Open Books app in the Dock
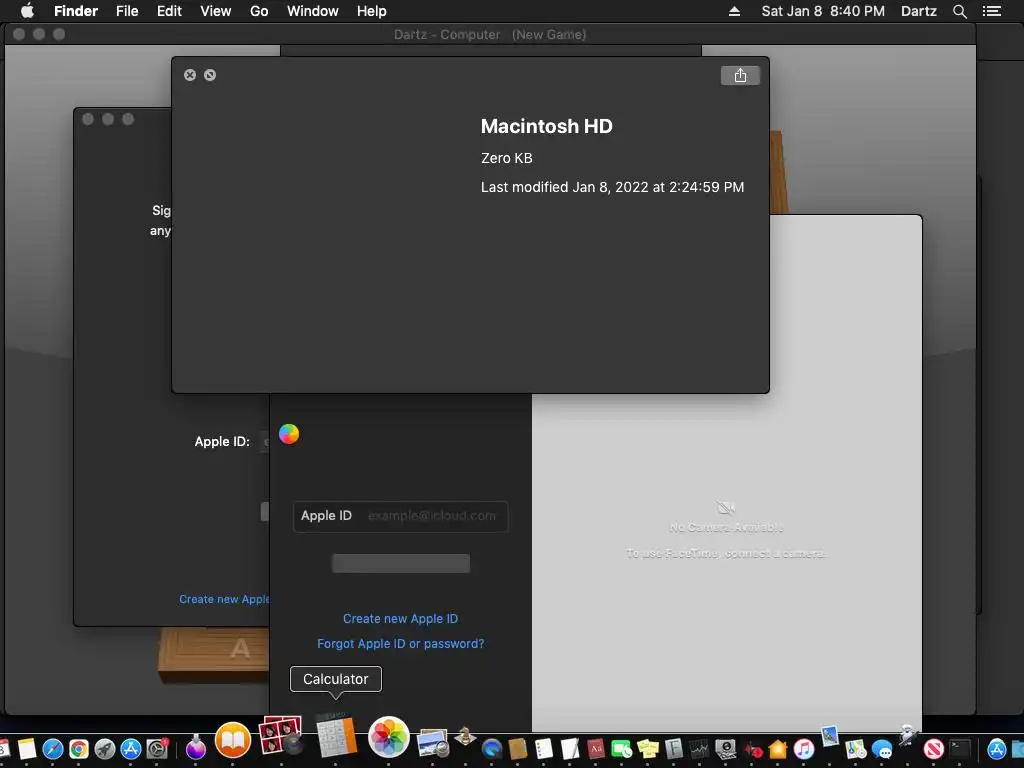 click(x=233, y=741)
